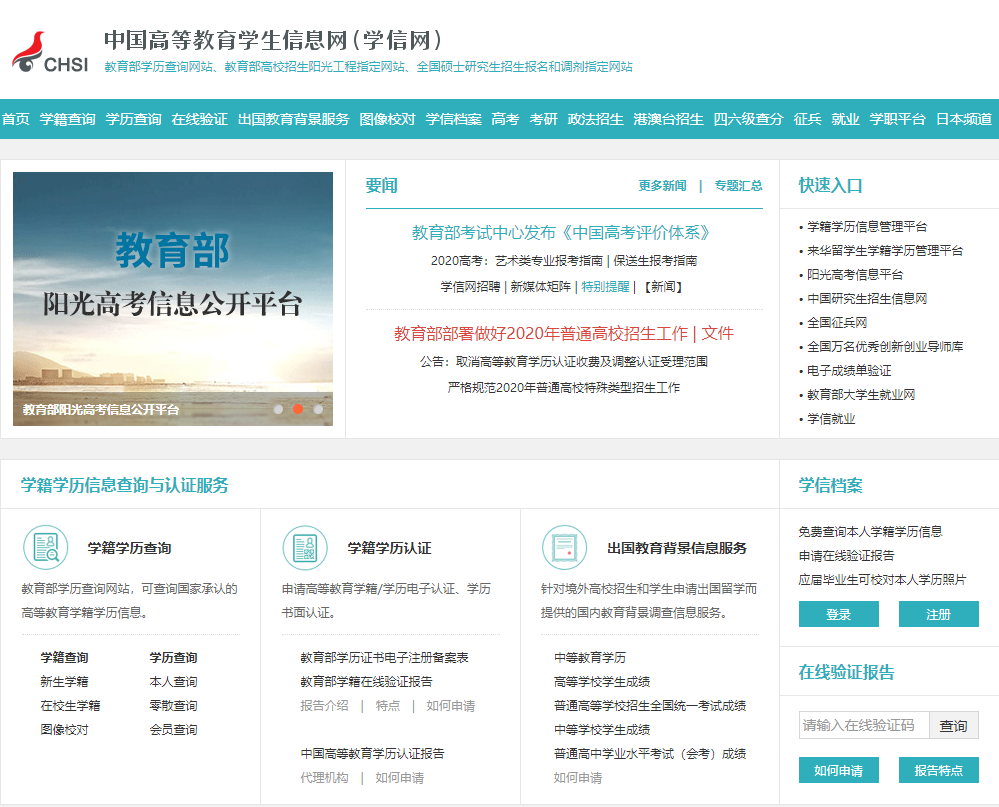Screen dimensions: 999x807
Task: Open the 更多新闻 link
Action: coord(662,186)
